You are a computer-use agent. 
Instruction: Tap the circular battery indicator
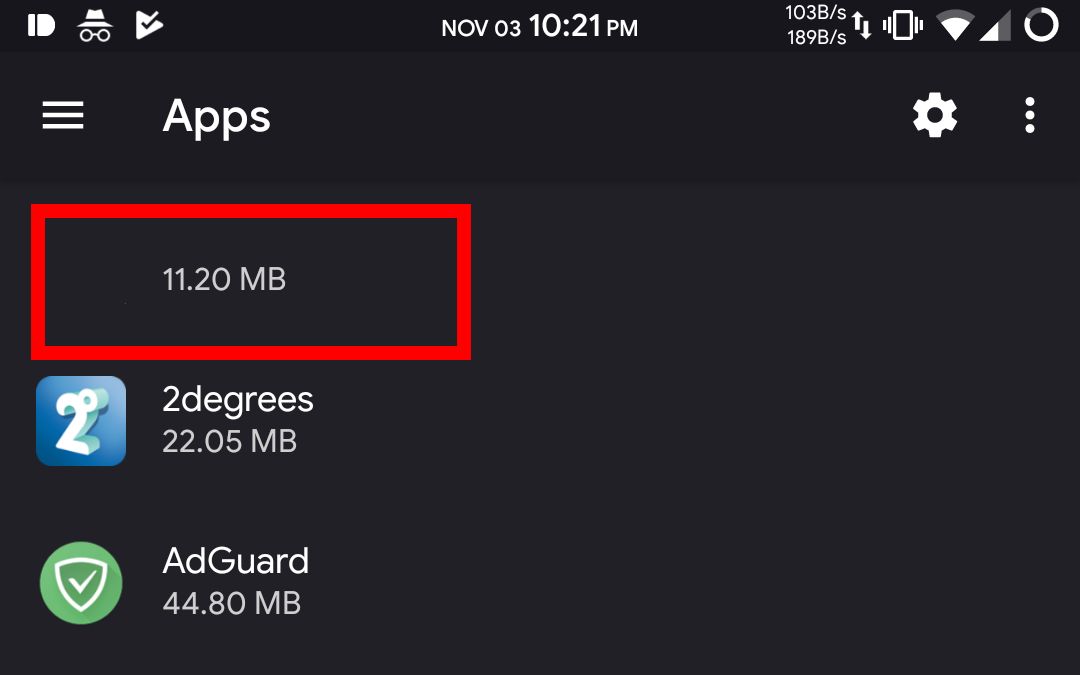point(1041,25)
